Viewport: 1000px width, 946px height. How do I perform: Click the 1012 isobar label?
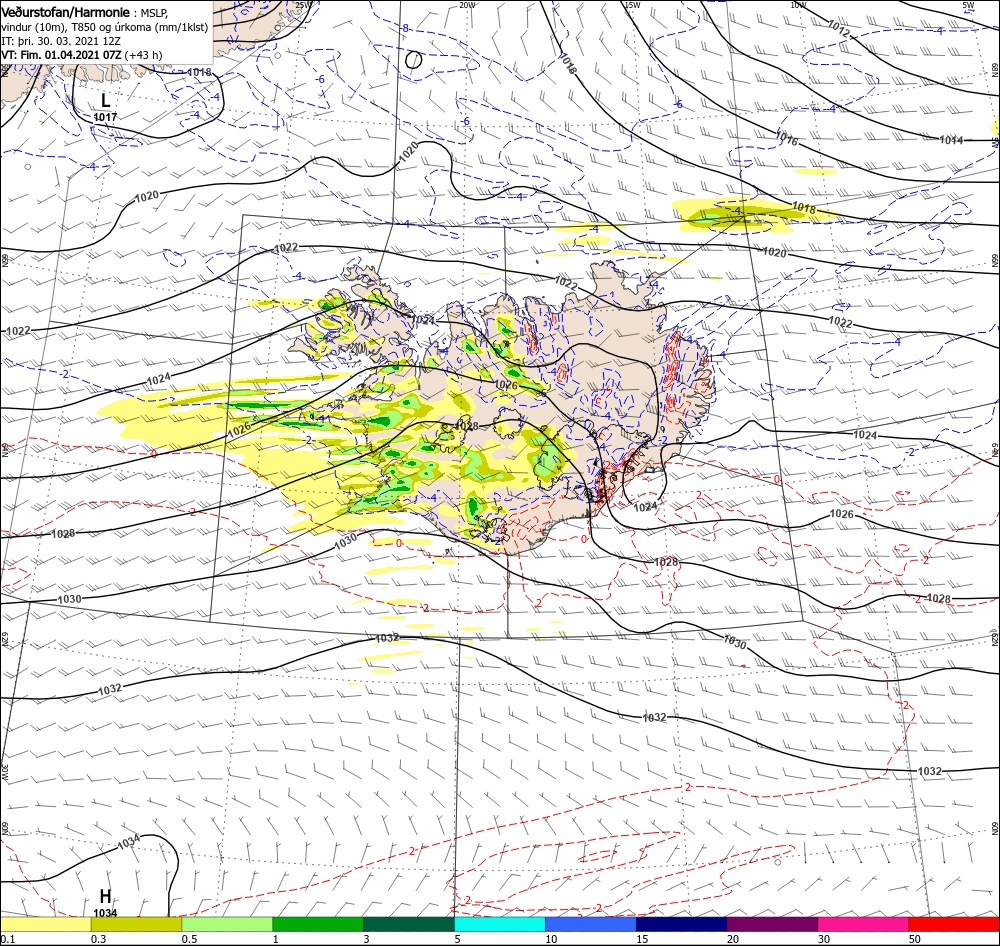[x=839, y=27]
